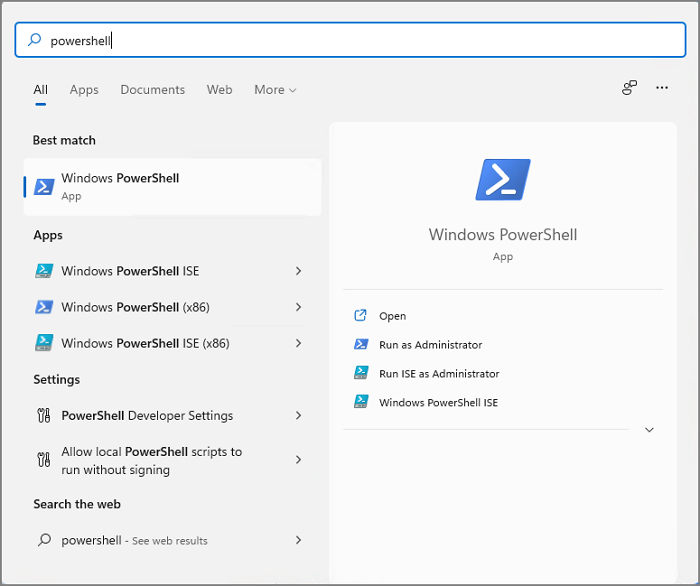Expand the Windows PowerShell (x86) result arrow

pos(298,307)
